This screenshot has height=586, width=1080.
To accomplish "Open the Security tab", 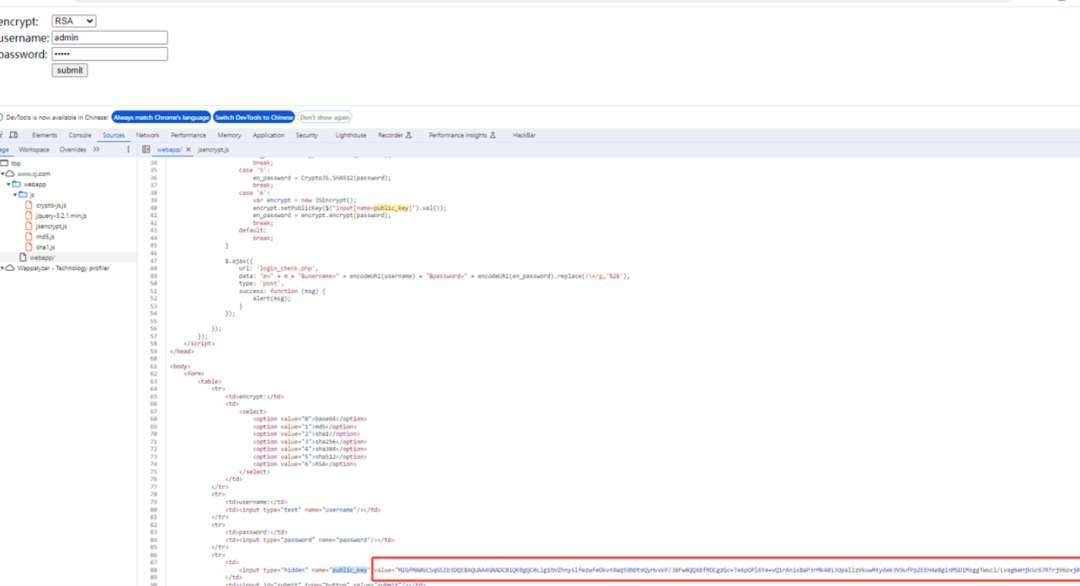I will (x=307, y=136).
